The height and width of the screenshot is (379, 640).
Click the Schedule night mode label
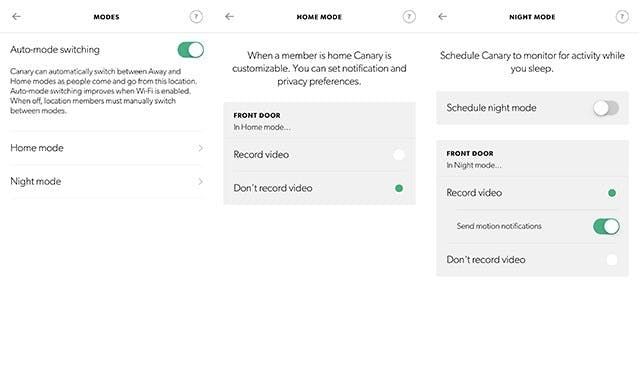click(x=491, y=108)
